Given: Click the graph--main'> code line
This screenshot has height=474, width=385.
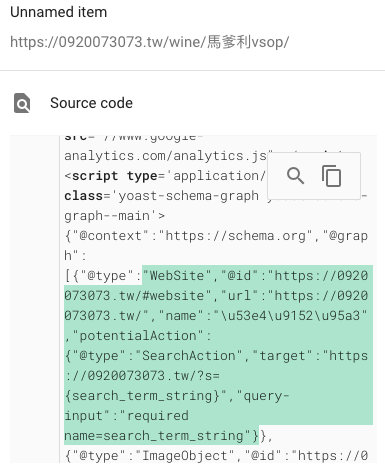Looking at the screenshot, I should click(x=115, y=216).
